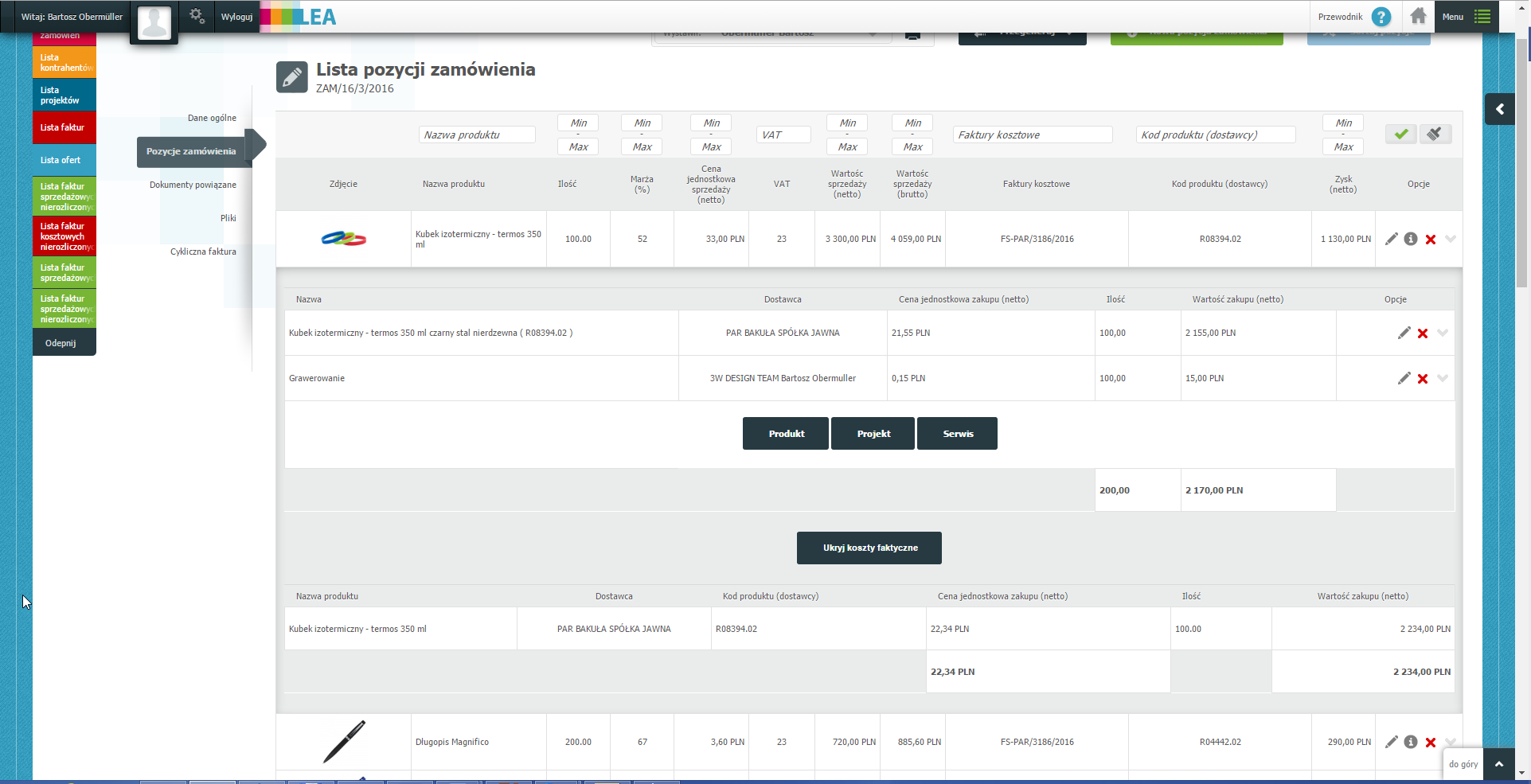Collapse the Kubek izotermiczny row details chevron
This screenshot has width=1531, height=784.
pyautogui.click(x=1451, y=239)
